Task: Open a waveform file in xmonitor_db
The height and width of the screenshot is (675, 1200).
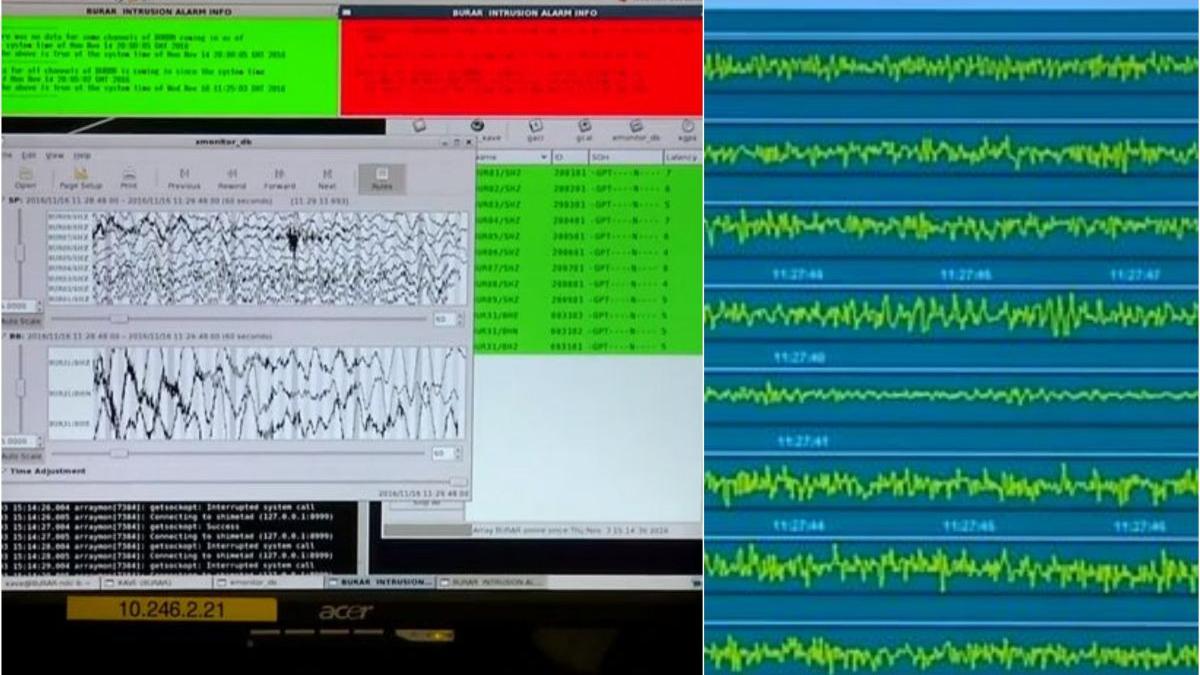Action: click(x=24, y=176)
